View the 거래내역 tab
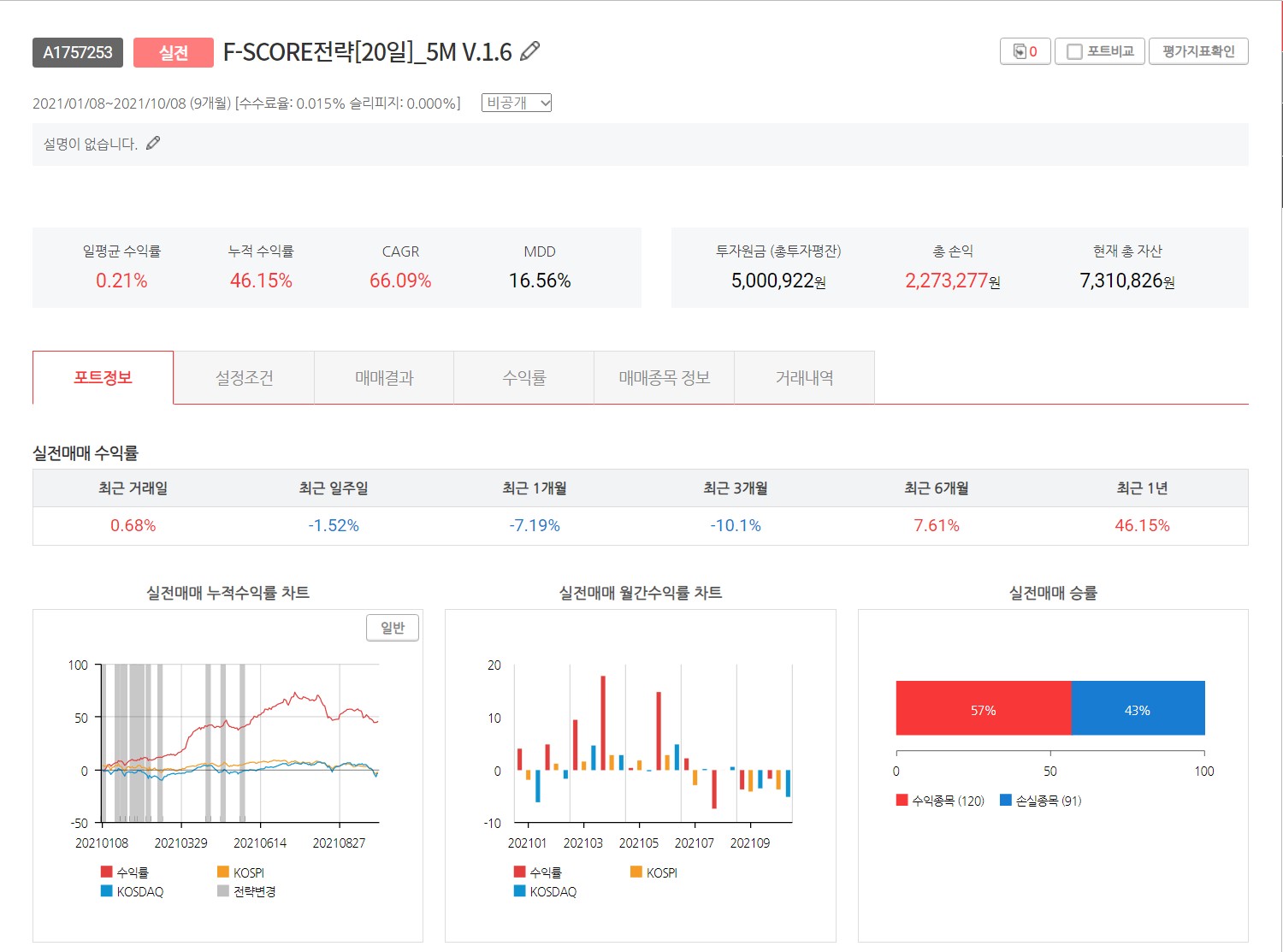 click(805, 377)
